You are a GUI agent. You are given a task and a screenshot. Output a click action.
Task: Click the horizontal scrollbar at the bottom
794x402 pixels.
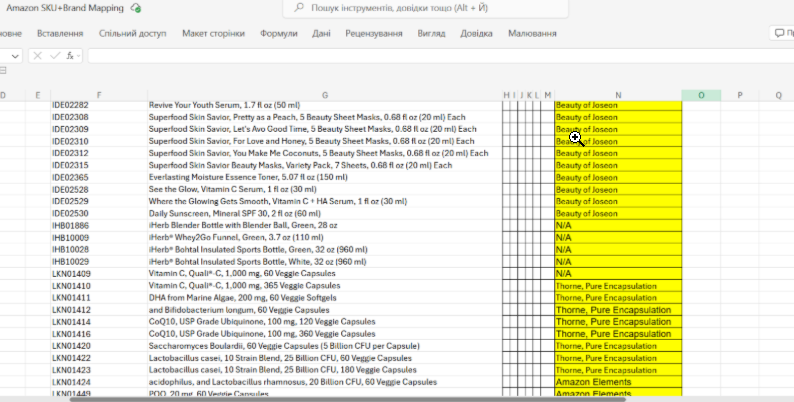click(x=347, y=399)
